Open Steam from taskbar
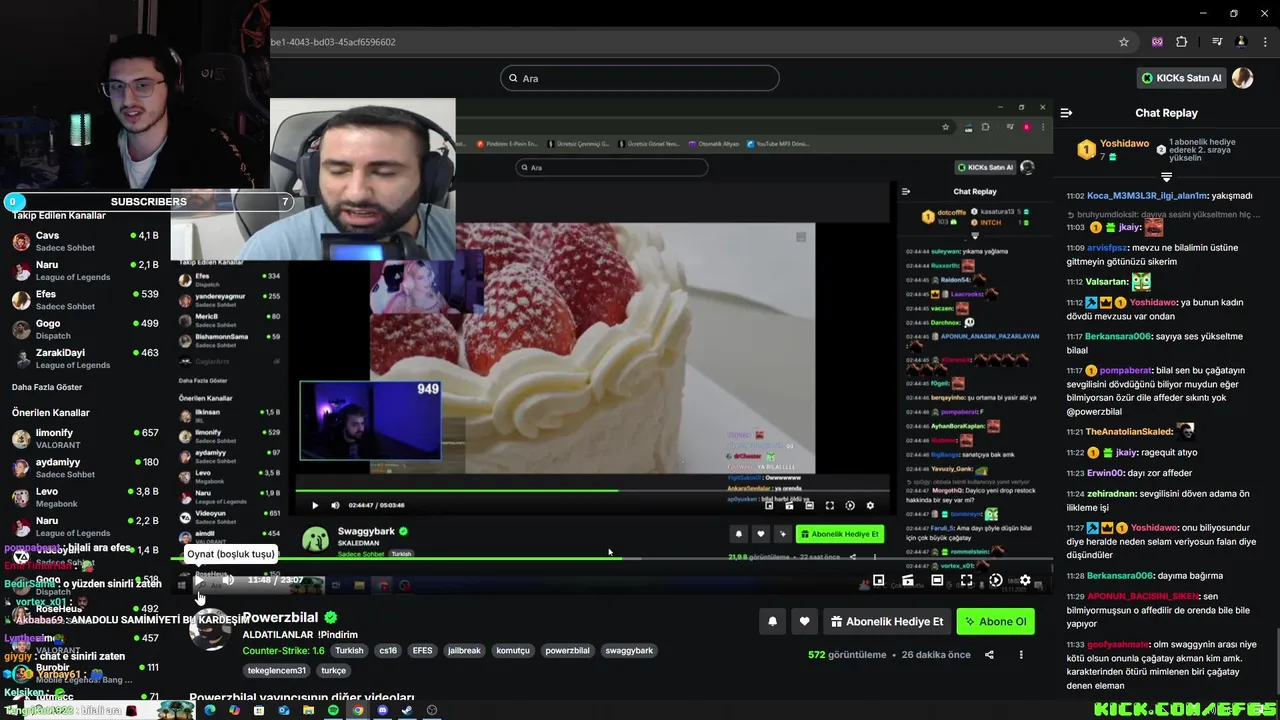This screenshot has height=720, width=1280. point(407,710)
